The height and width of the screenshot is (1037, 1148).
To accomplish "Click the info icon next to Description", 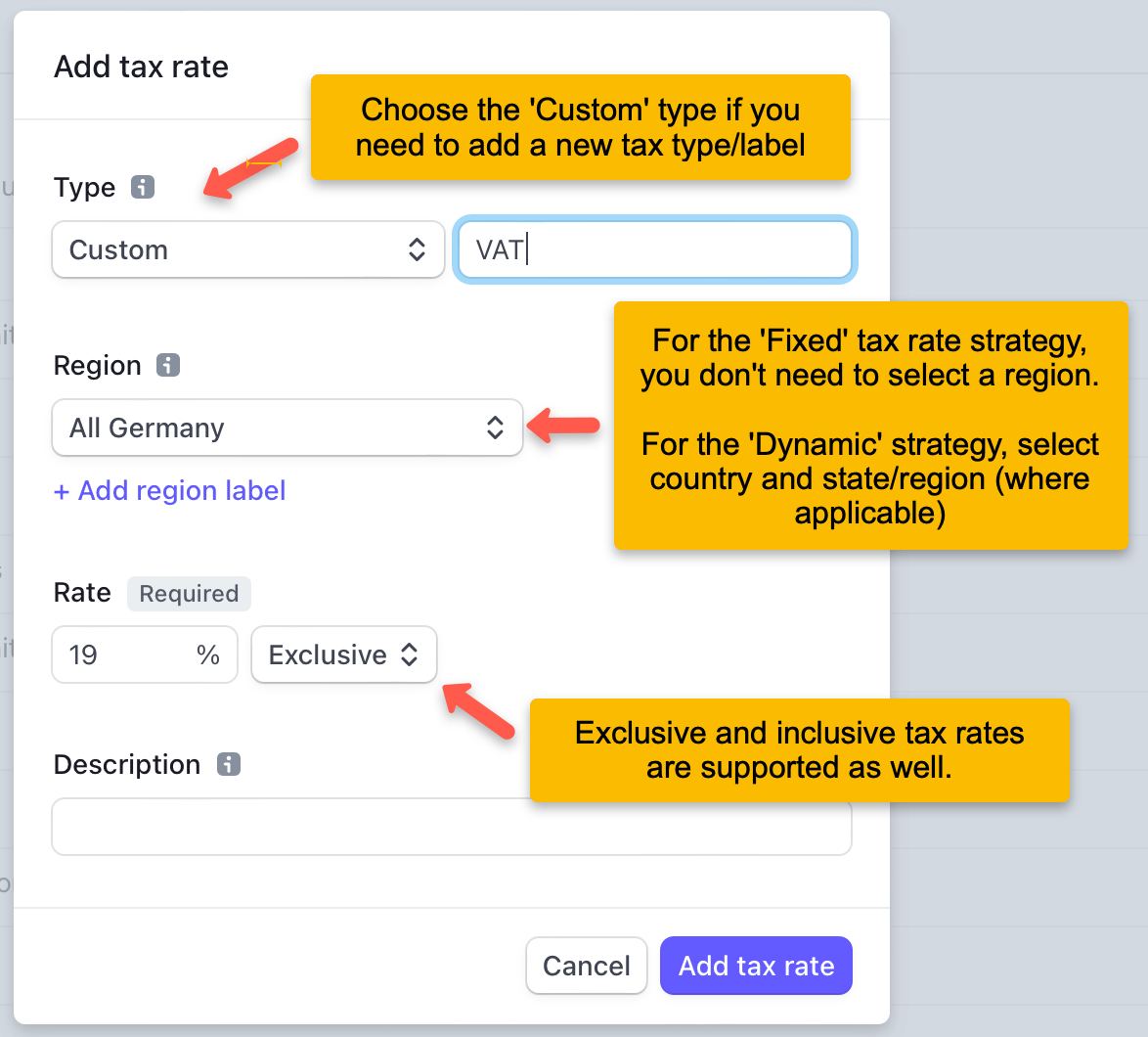I will 228,765.
